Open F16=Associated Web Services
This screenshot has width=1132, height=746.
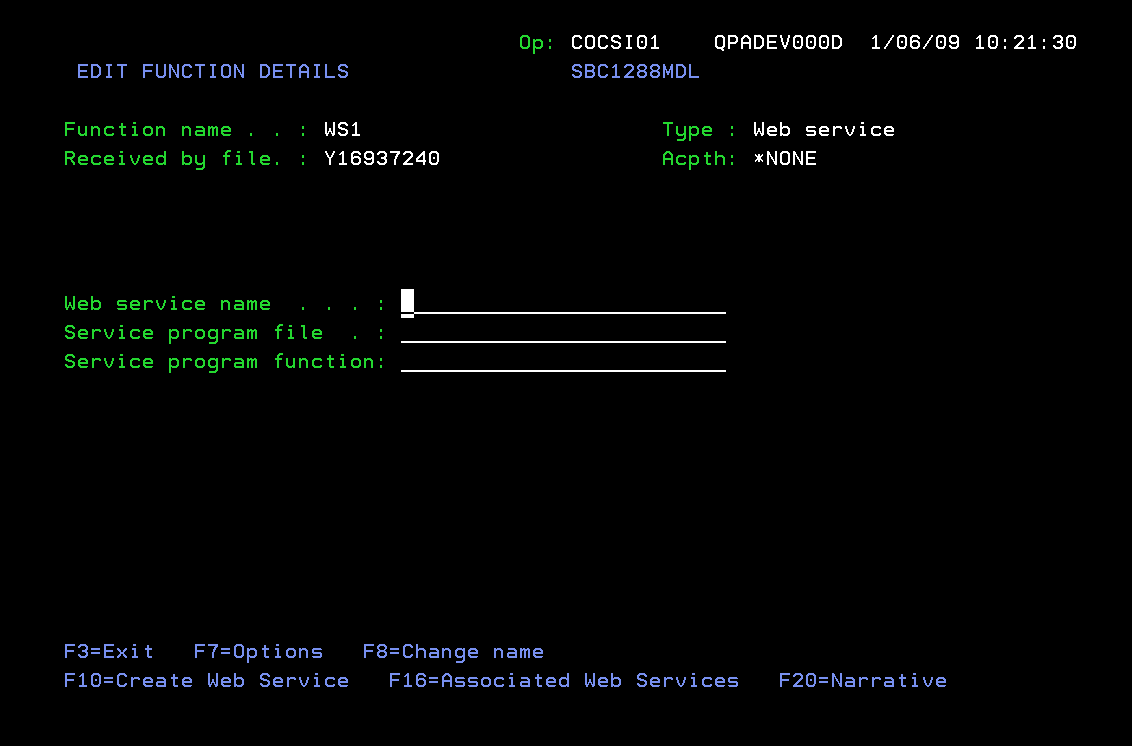pos(564,680)
